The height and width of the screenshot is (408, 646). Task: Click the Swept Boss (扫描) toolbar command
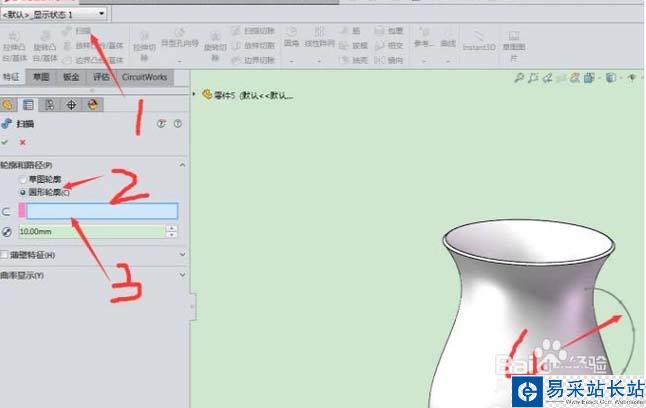78,30
